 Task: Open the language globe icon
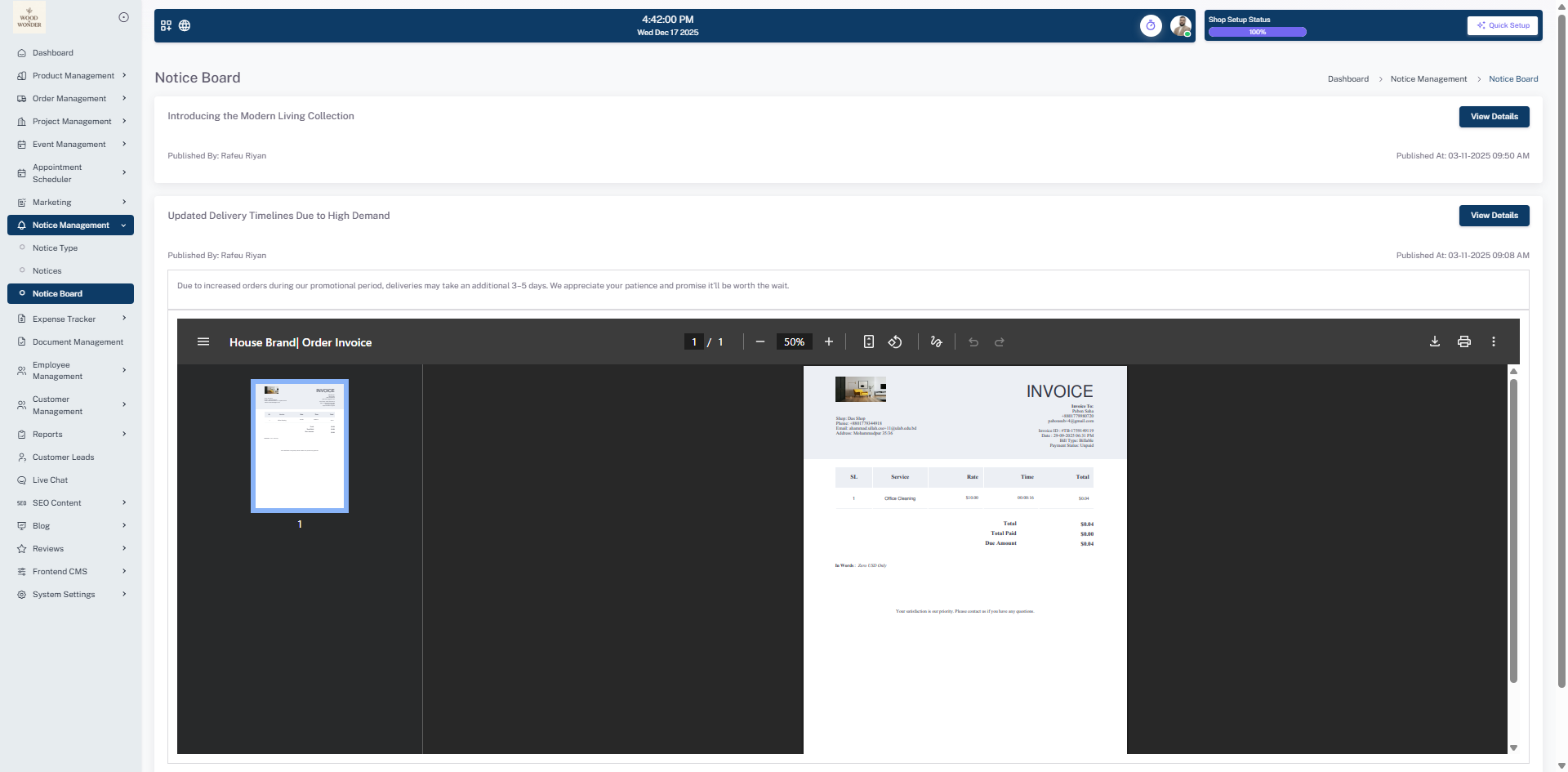tap(185, 25)
